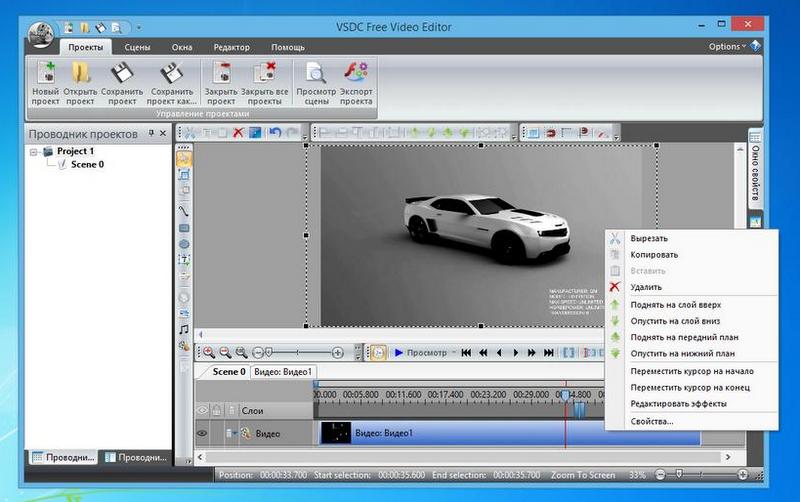The width and height of the screenshot is (800, 502).
Task: Jump to end with skip-forward button
Action: [x=549, y=353]
